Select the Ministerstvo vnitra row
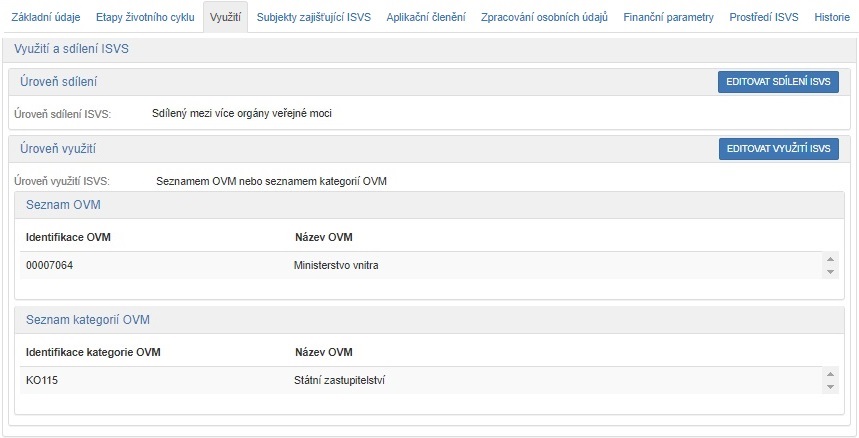 (x=336, y=266)
